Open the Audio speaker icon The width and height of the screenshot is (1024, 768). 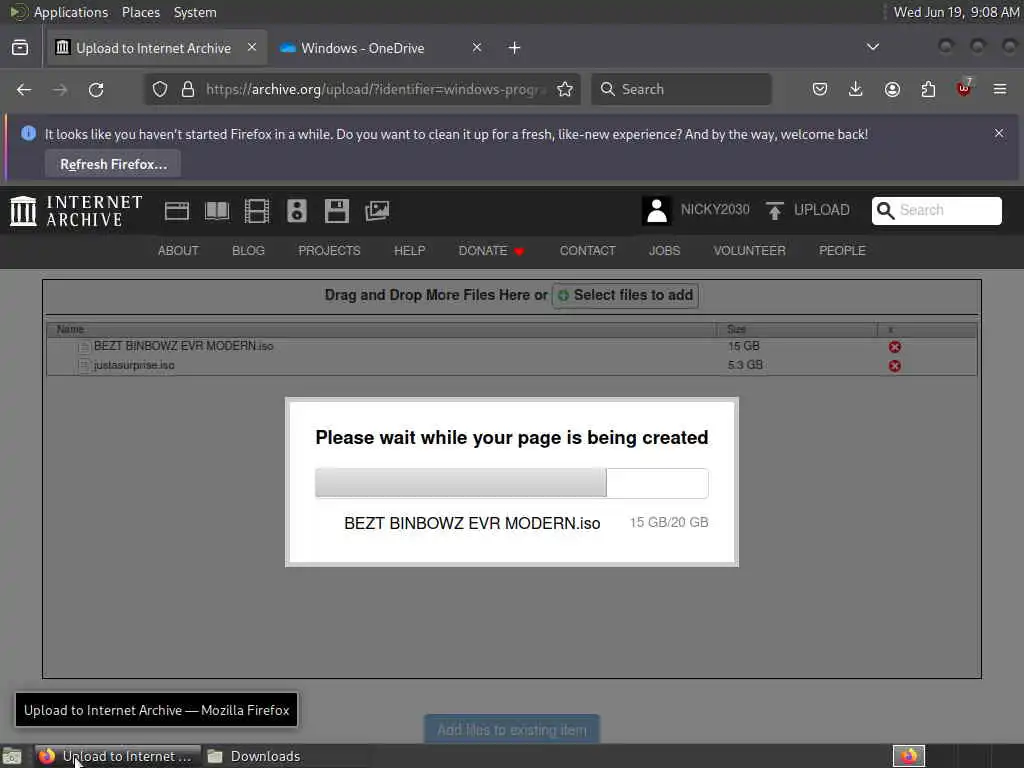296,211
